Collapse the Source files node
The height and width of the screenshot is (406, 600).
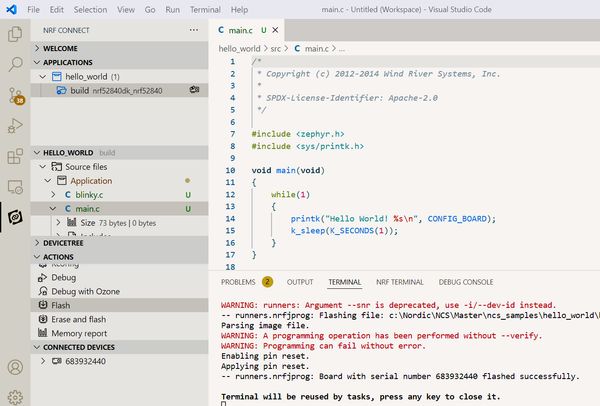click(x=42, y=166)
